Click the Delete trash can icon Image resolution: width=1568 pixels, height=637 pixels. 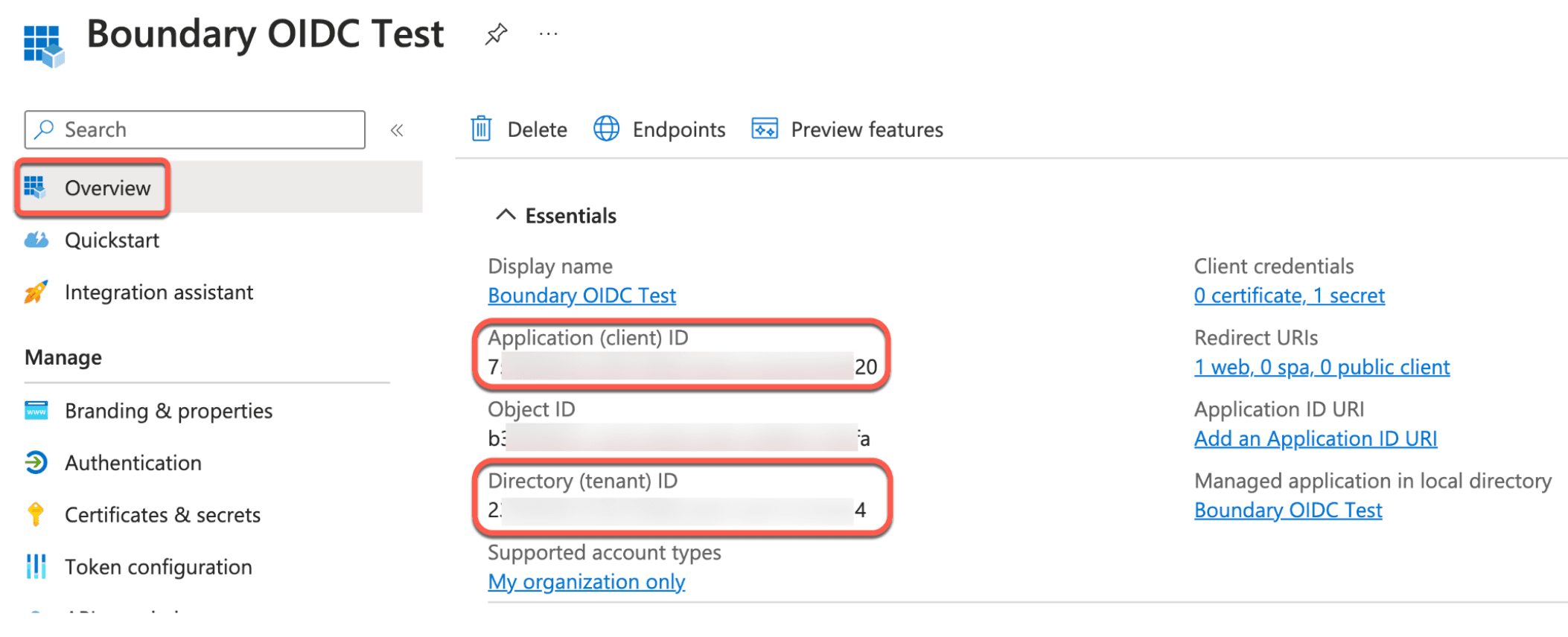[482, 129]
